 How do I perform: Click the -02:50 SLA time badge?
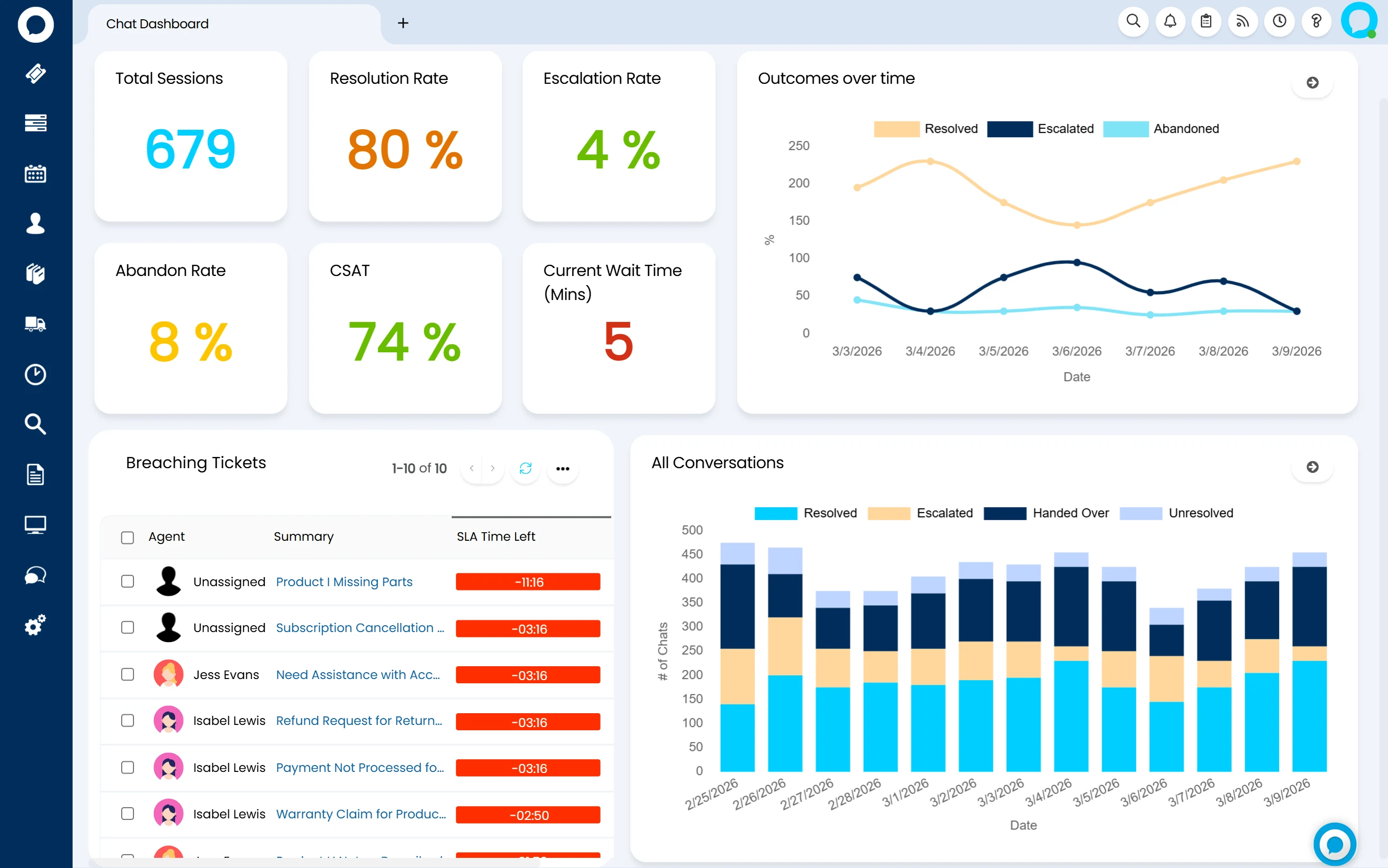pos(527,815)
